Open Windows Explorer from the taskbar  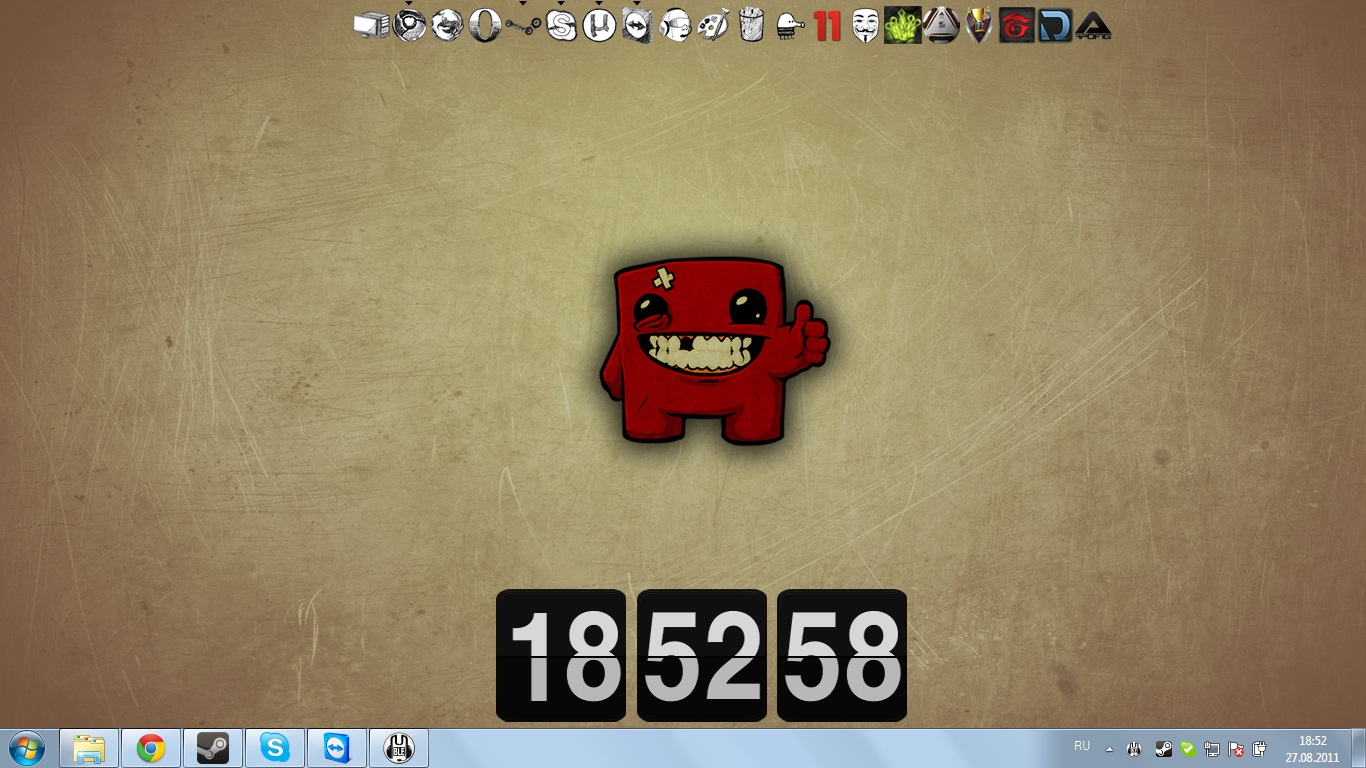89,748
